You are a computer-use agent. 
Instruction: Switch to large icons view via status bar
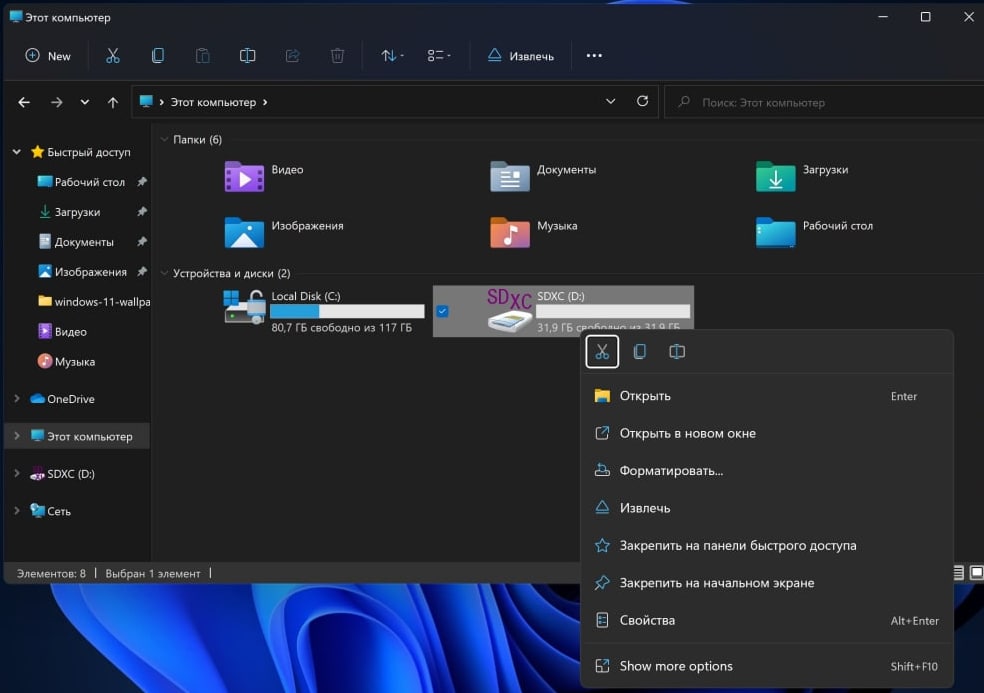pos(976,572)
